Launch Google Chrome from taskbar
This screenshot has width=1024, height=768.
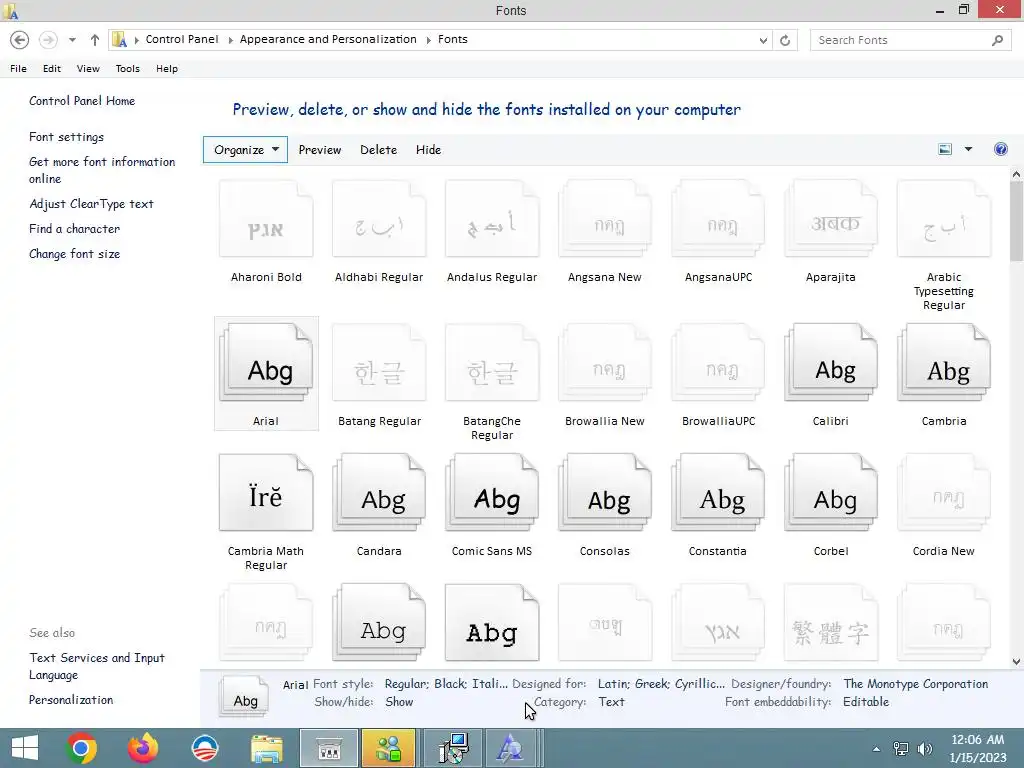coord(81,748)
